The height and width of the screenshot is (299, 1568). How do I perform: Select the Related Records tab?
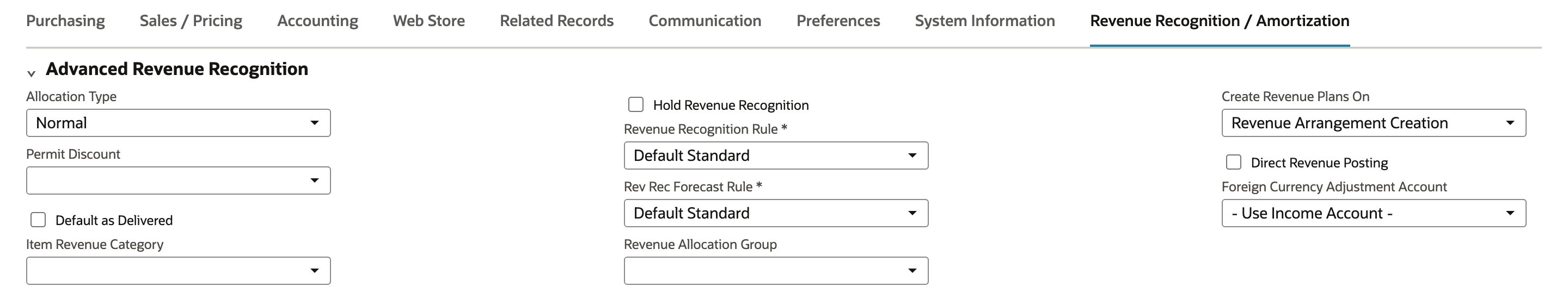pyautogui.click(x=557, y=21)
